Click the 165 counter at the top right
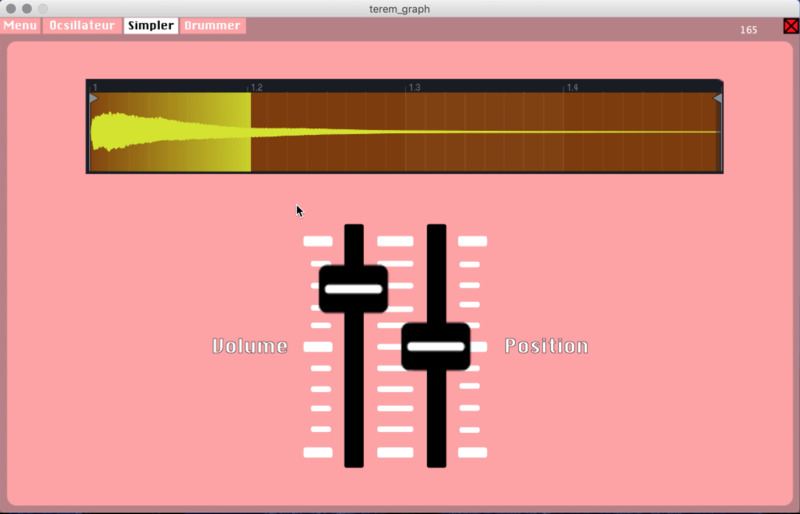 pyautogui.click(x=748, y=30)
